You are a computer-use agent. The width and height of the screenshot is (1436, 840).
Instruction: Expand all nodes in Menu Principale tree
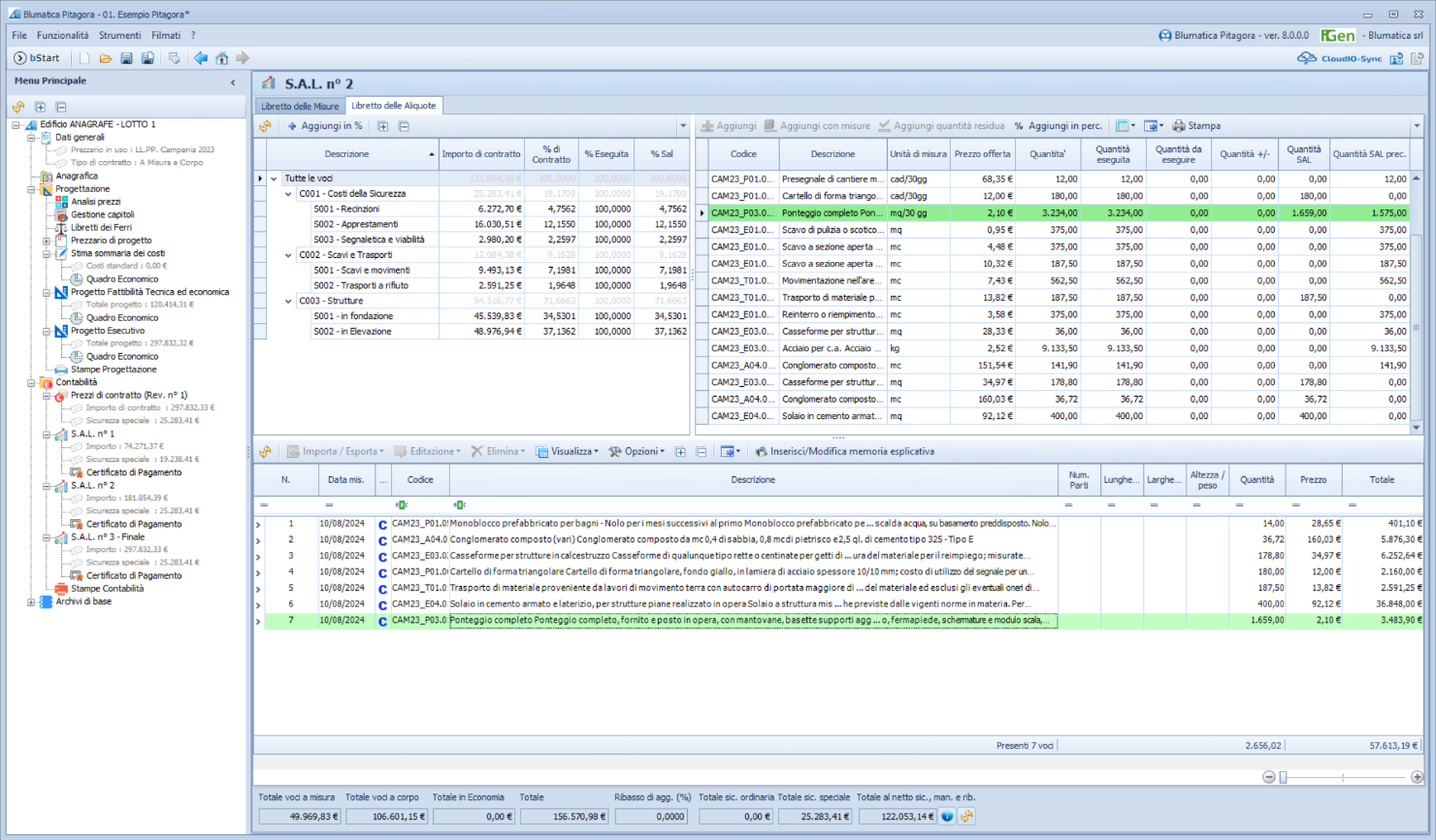(x=40, y=107)
